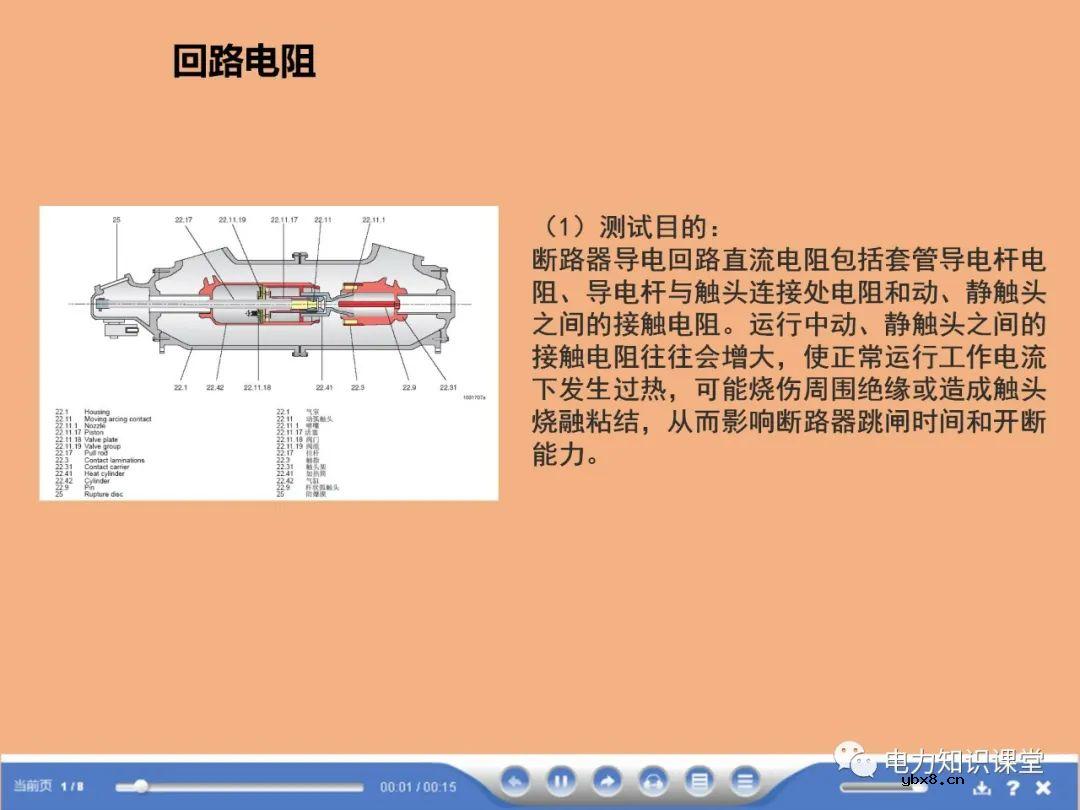1080x810 pixels.
Task: Click the 电力知识课堂 watermark text
Action: coord(965,763)
